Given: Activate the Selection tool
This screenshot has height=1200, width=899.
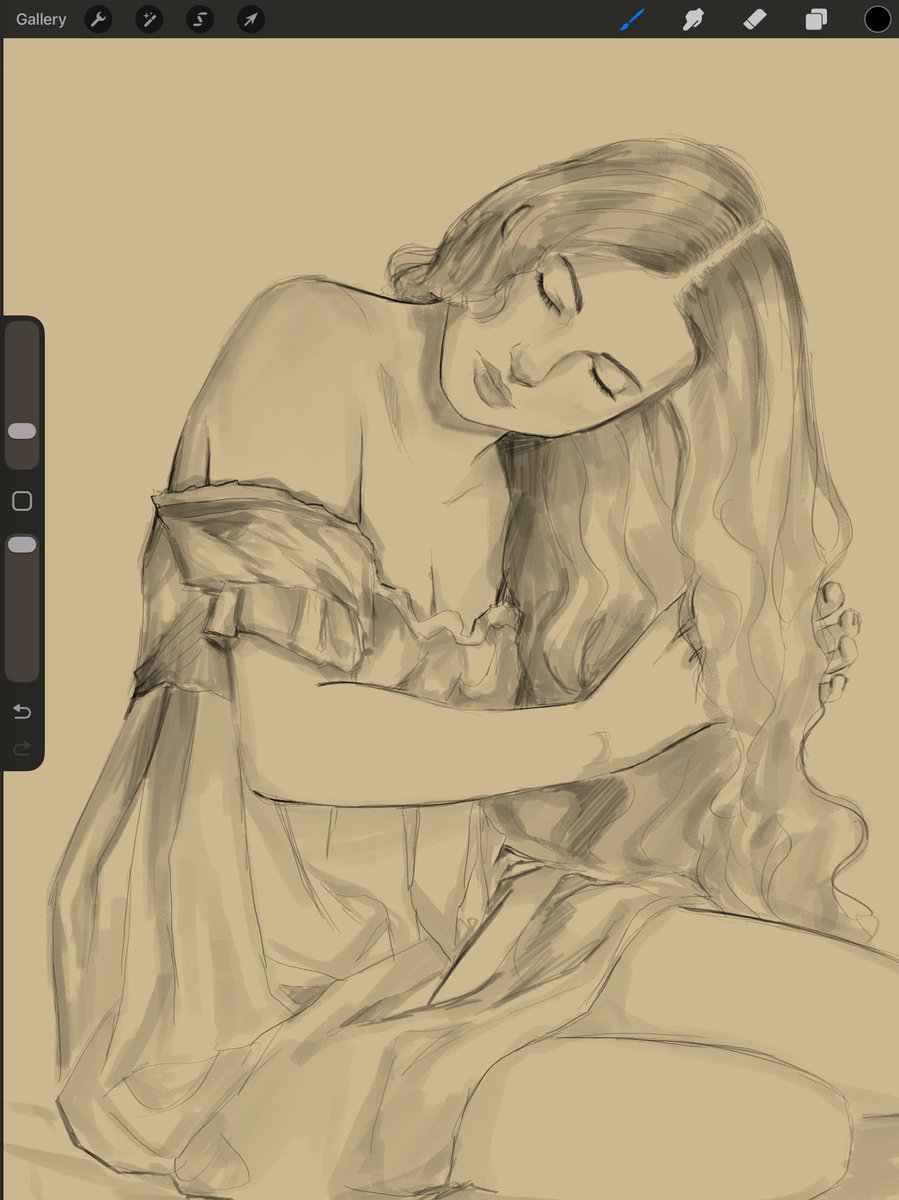Looking at the screenshot, I should (200, 19).
